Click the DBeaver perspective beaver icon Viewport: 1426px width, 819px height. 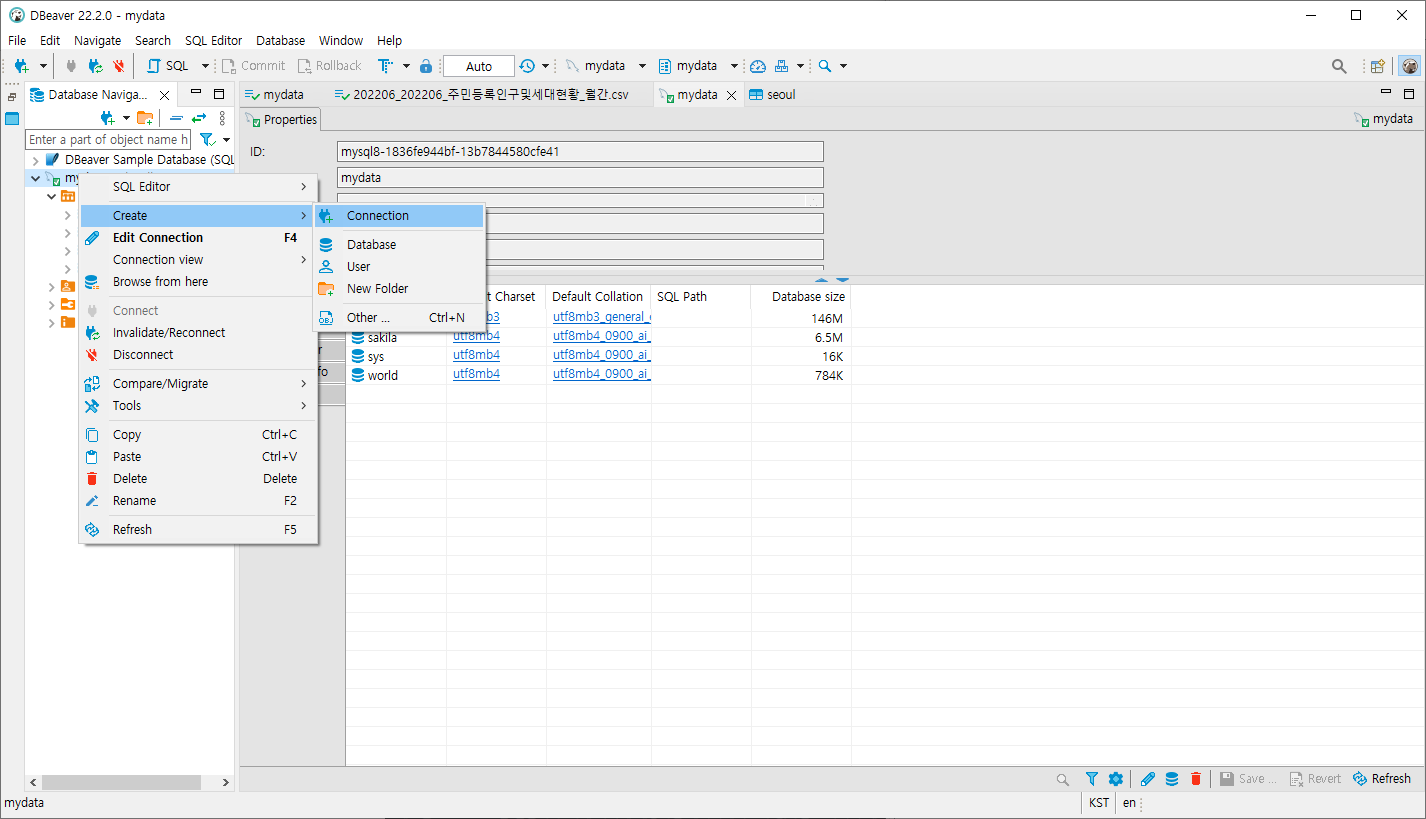tap(1409, 66)
